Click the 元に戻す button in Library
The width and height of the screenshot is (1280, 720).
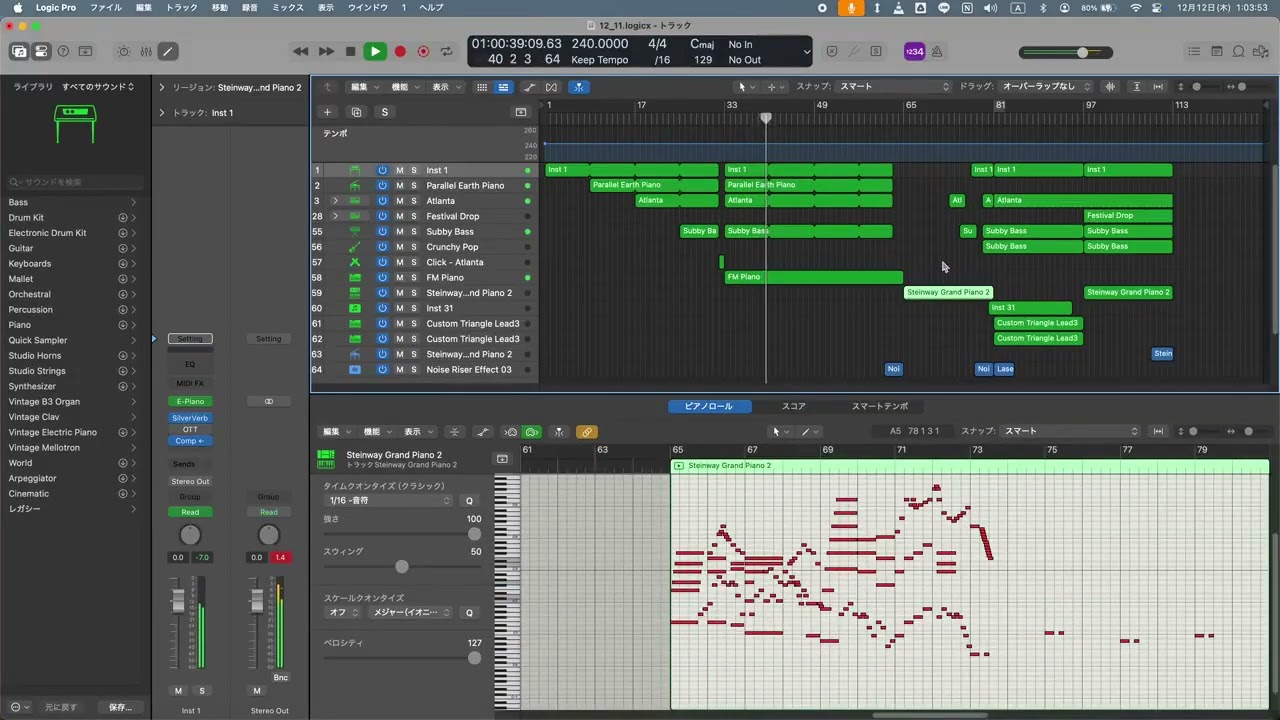61,707
